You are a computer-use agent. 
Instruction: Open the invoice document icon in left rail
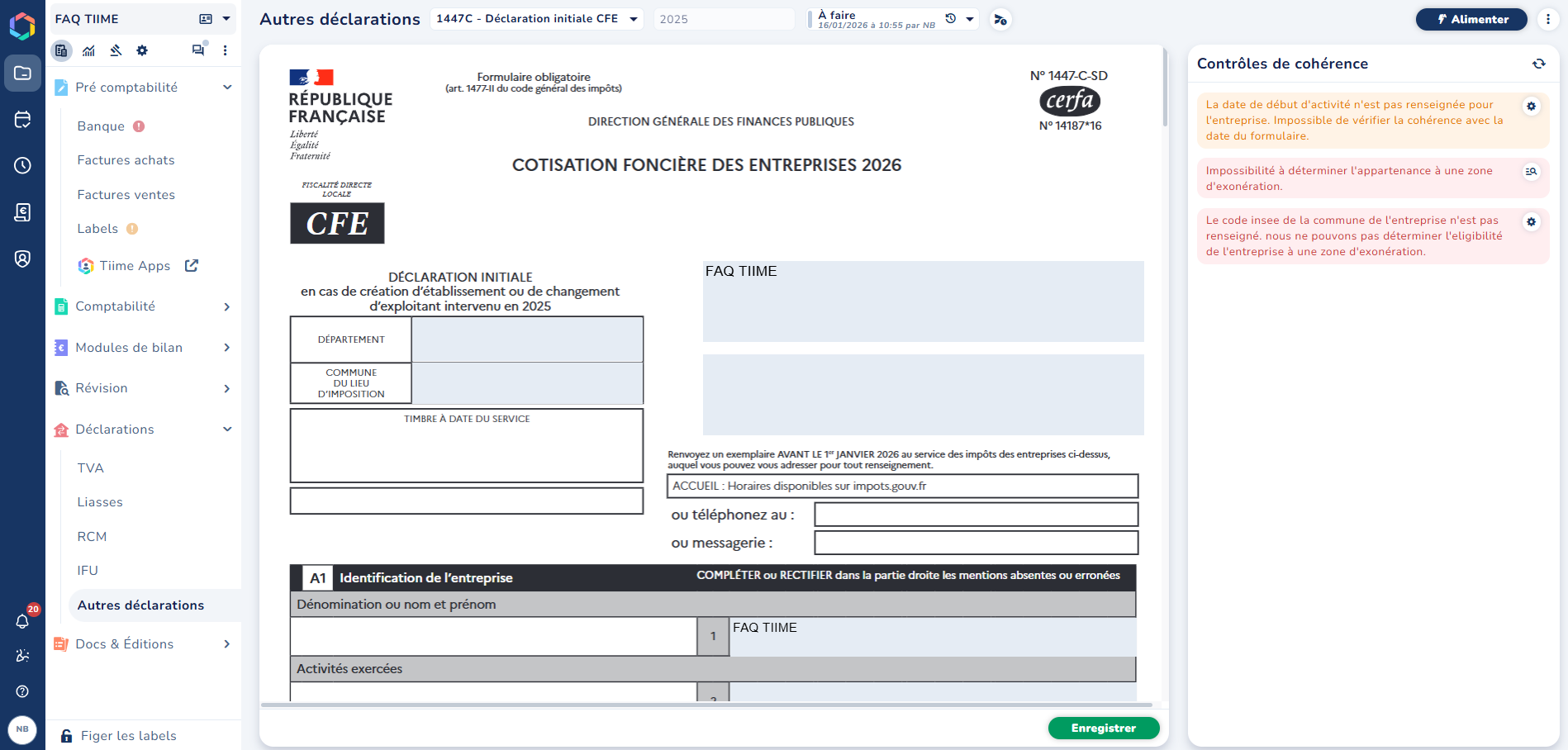coord(22,212)
